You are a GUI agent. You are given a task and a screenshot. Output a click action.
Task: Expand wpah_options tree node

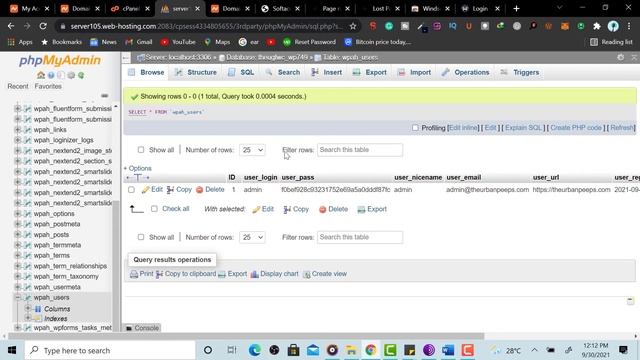18,213
